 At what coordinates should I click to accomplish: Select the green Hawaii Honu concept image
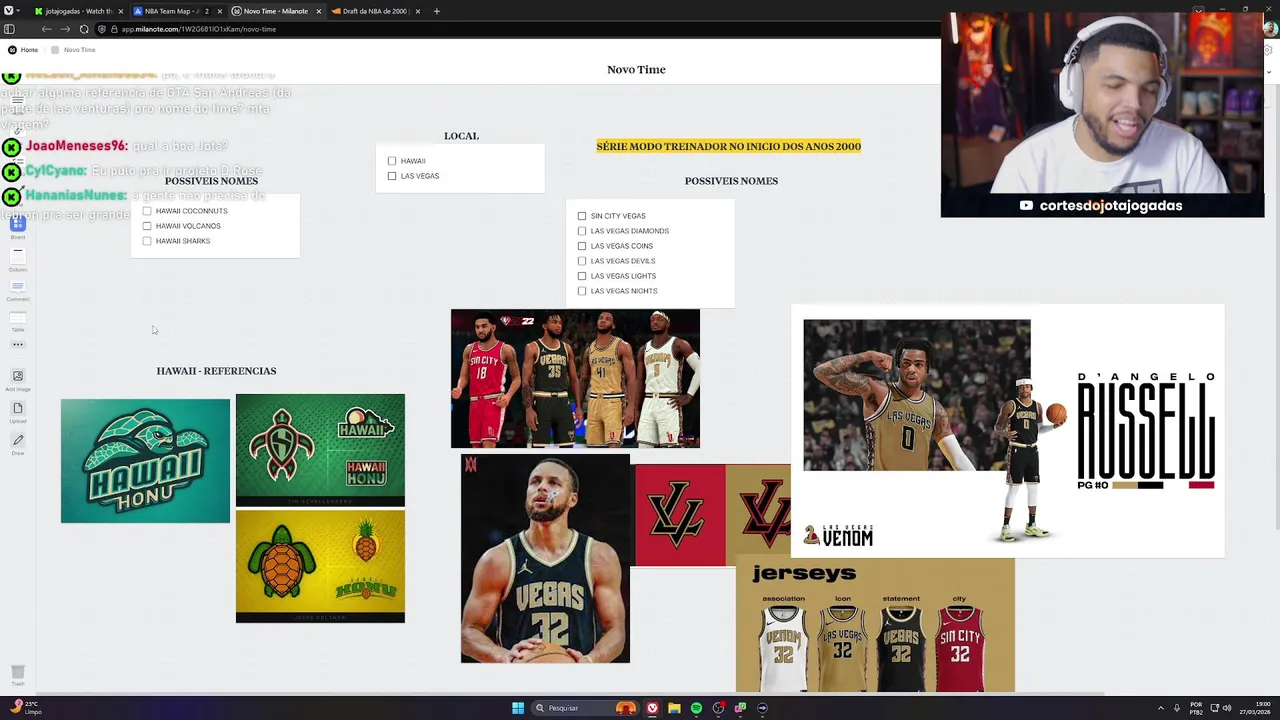coord(320,450)
